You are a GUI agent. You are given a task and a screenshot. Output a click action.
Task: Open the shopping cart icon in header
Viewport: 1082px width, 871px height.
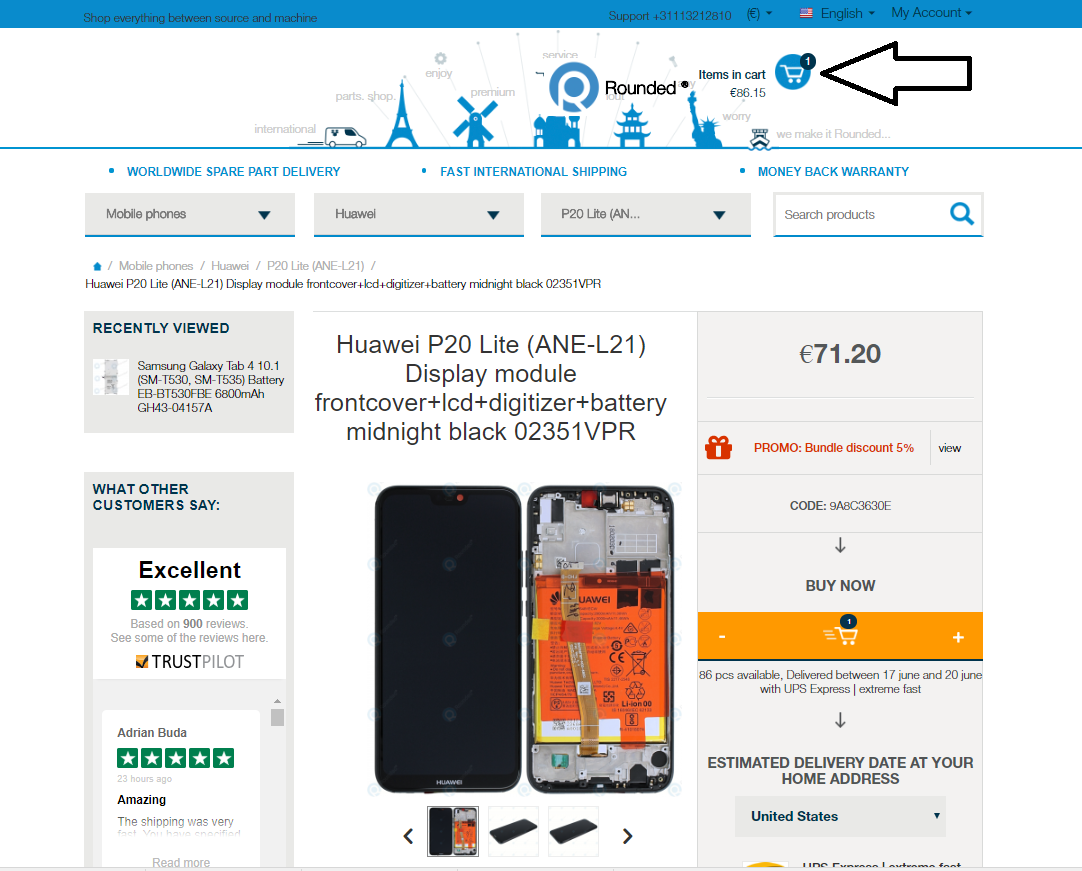tap(793, 72)
